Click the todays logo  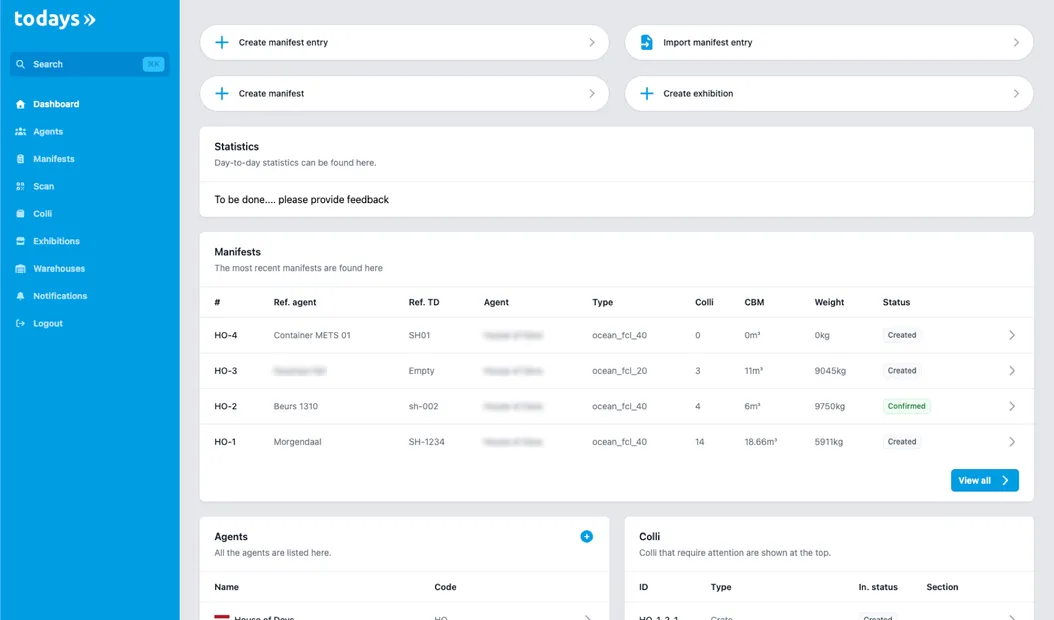54,19
